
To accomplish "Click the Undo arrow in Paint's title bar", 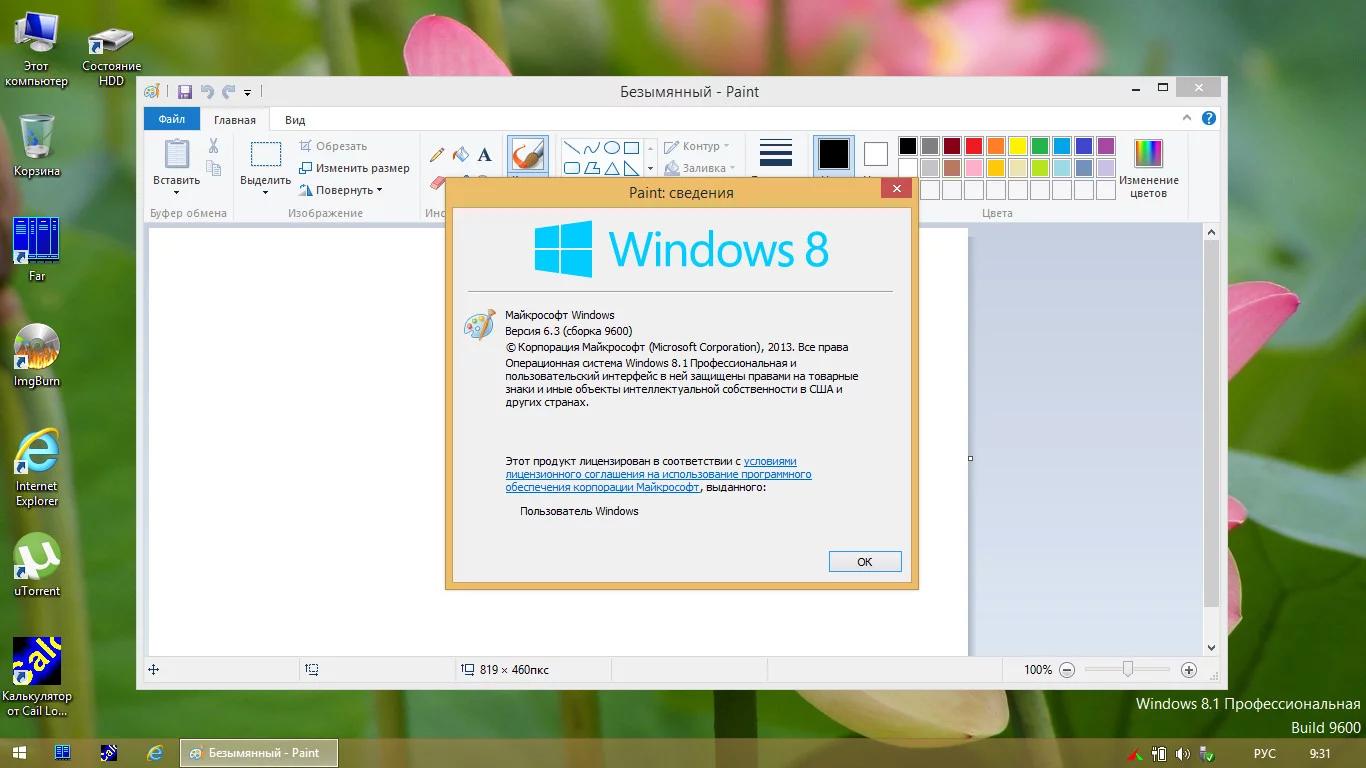I will (x=207, y=92).
